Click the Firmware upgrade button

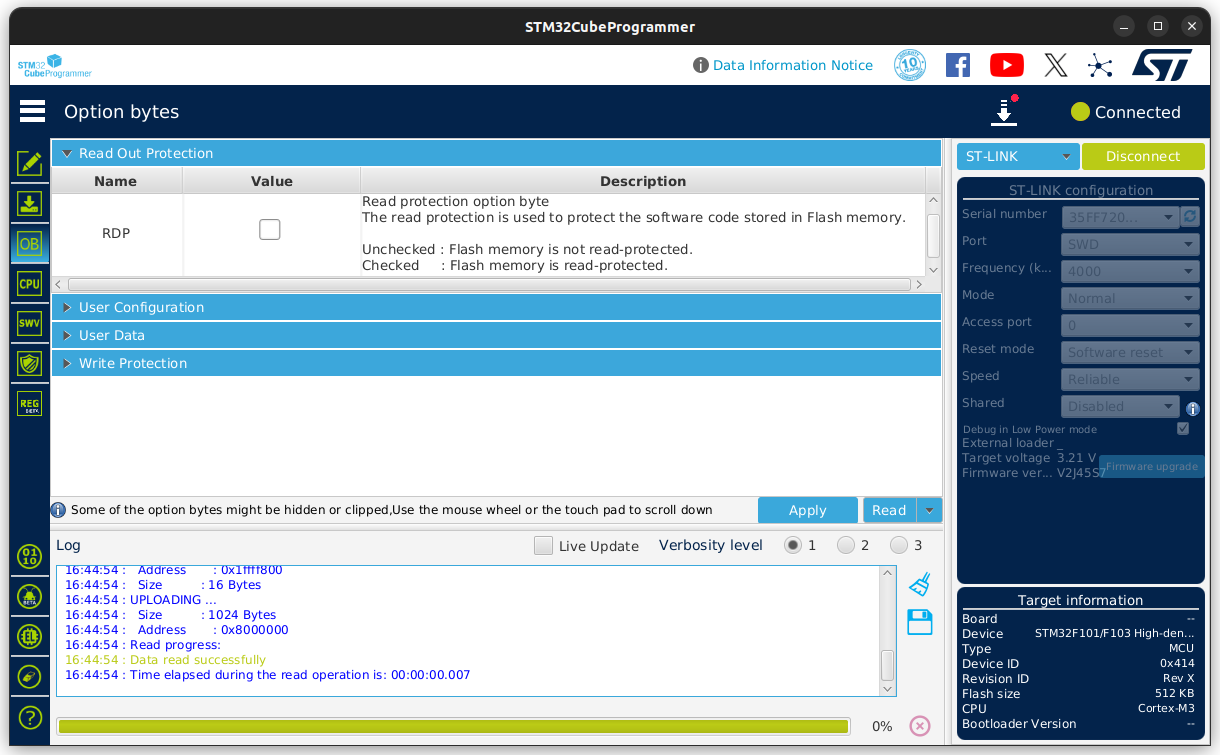pos(1152,466)
